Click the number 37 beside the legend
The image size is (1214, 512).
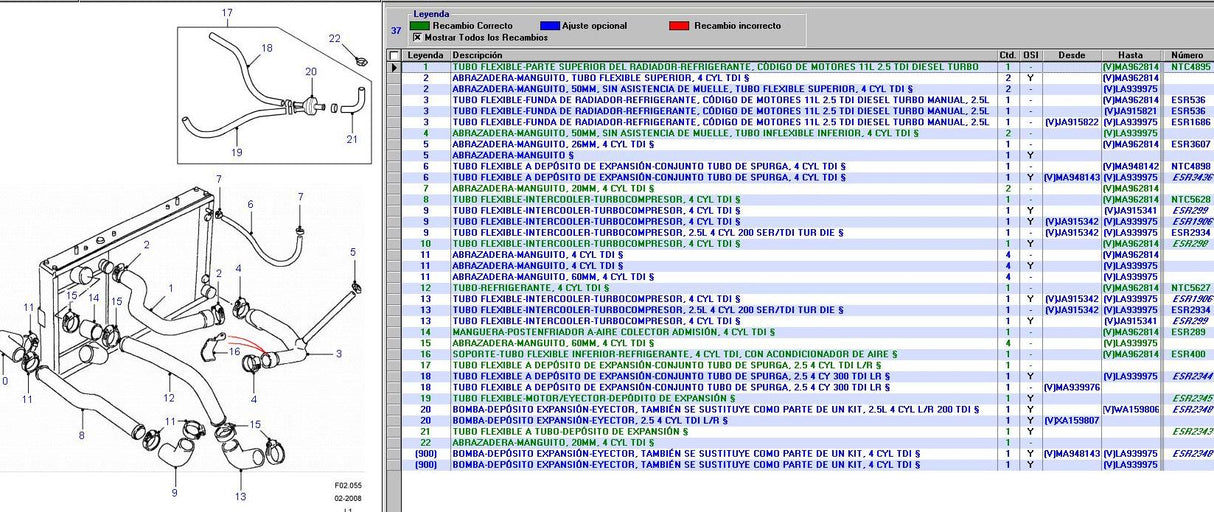[396, 31]
